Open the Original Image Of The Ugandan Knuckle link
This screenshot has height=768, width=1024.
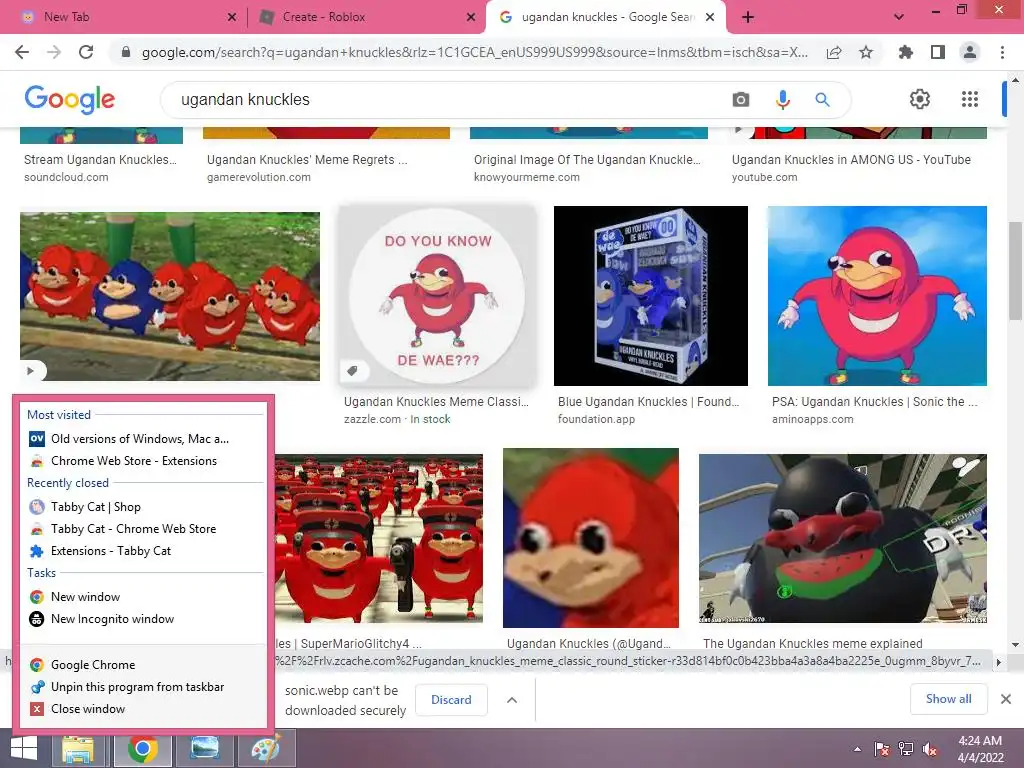[x=587, y=160]
